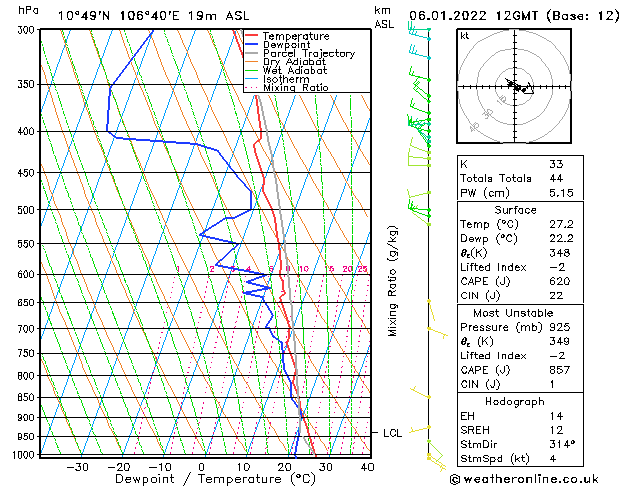The image size is (629, 486).
Task: Click the "Most Unstable" section heading
Action: (x=513, y=313)
